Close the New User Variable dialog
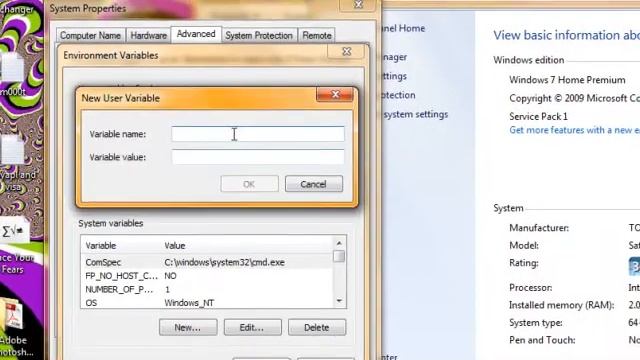Viewport: 640px width, 360px height. click(335, 95)
